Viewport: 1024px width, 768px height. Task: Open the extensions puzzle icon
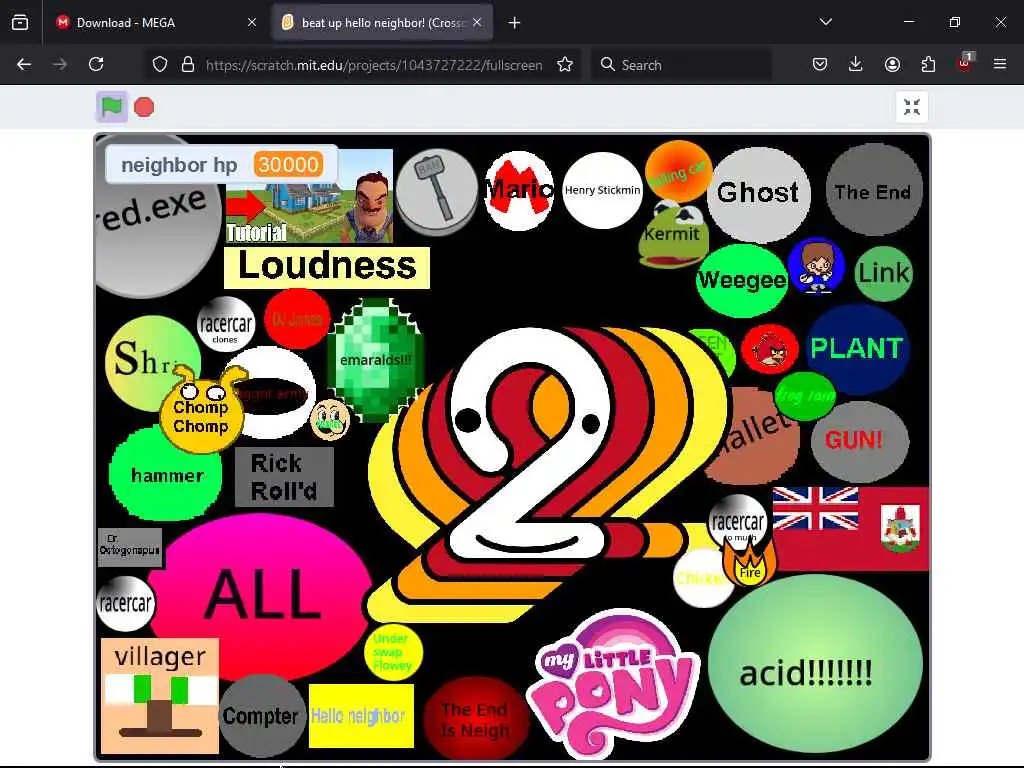[x=928, y=64]
